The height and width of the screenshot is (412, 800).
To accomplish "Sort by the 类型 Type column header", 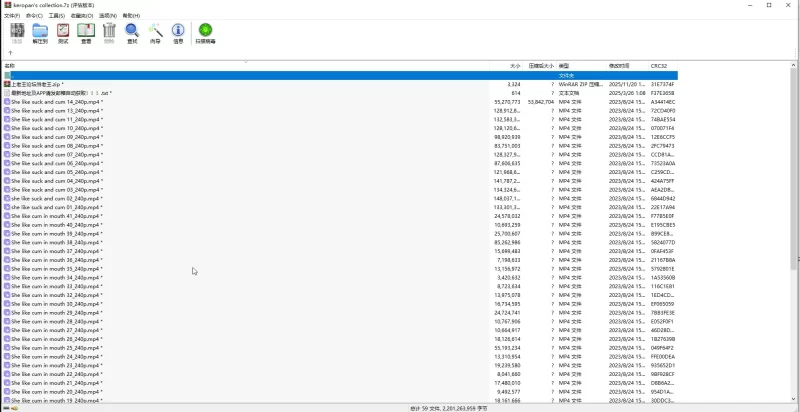I will coord(581,66).
